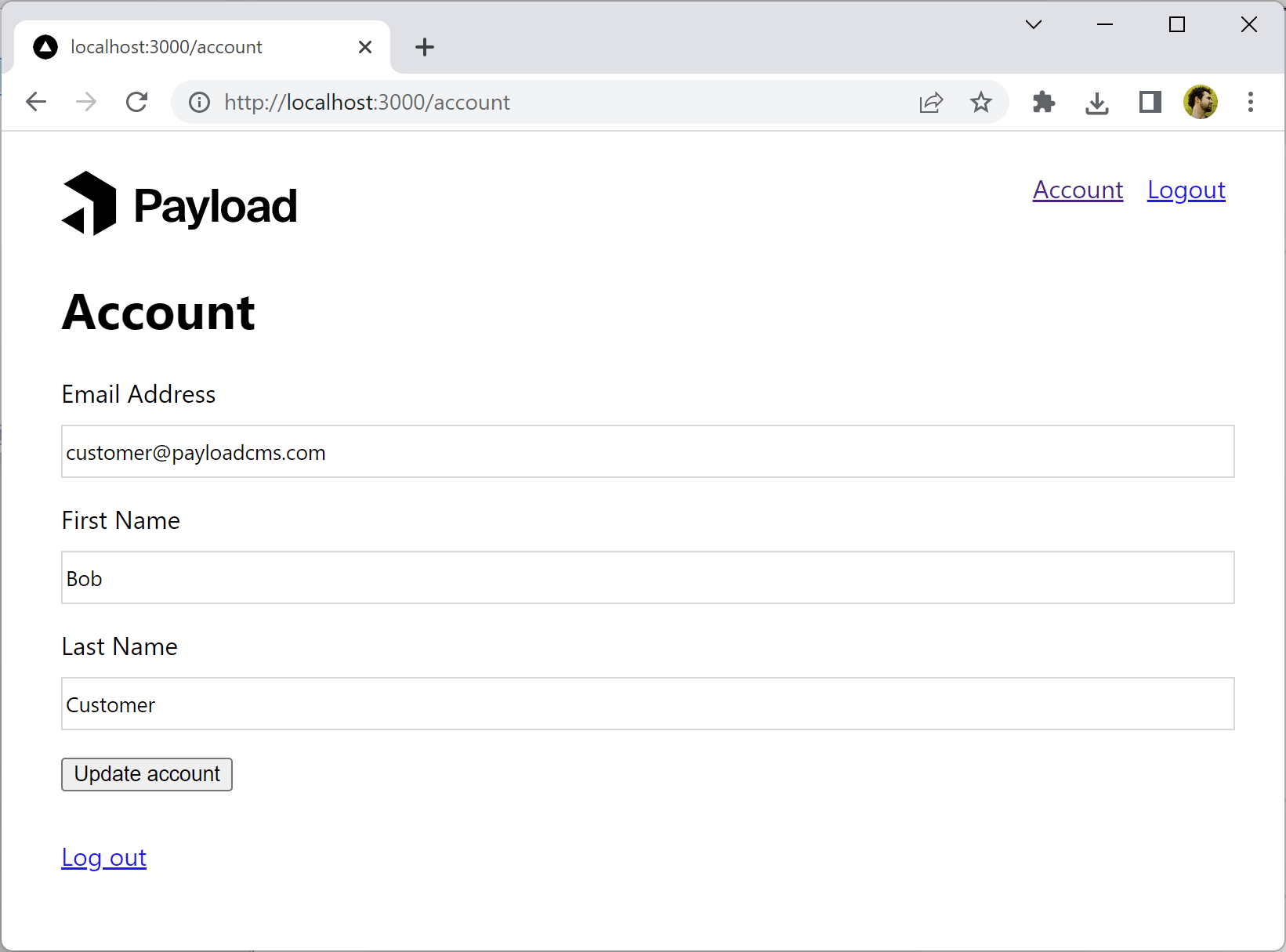Click the share page icon
Viewport: 1286px width, 952px height.
tap(931, 103)
